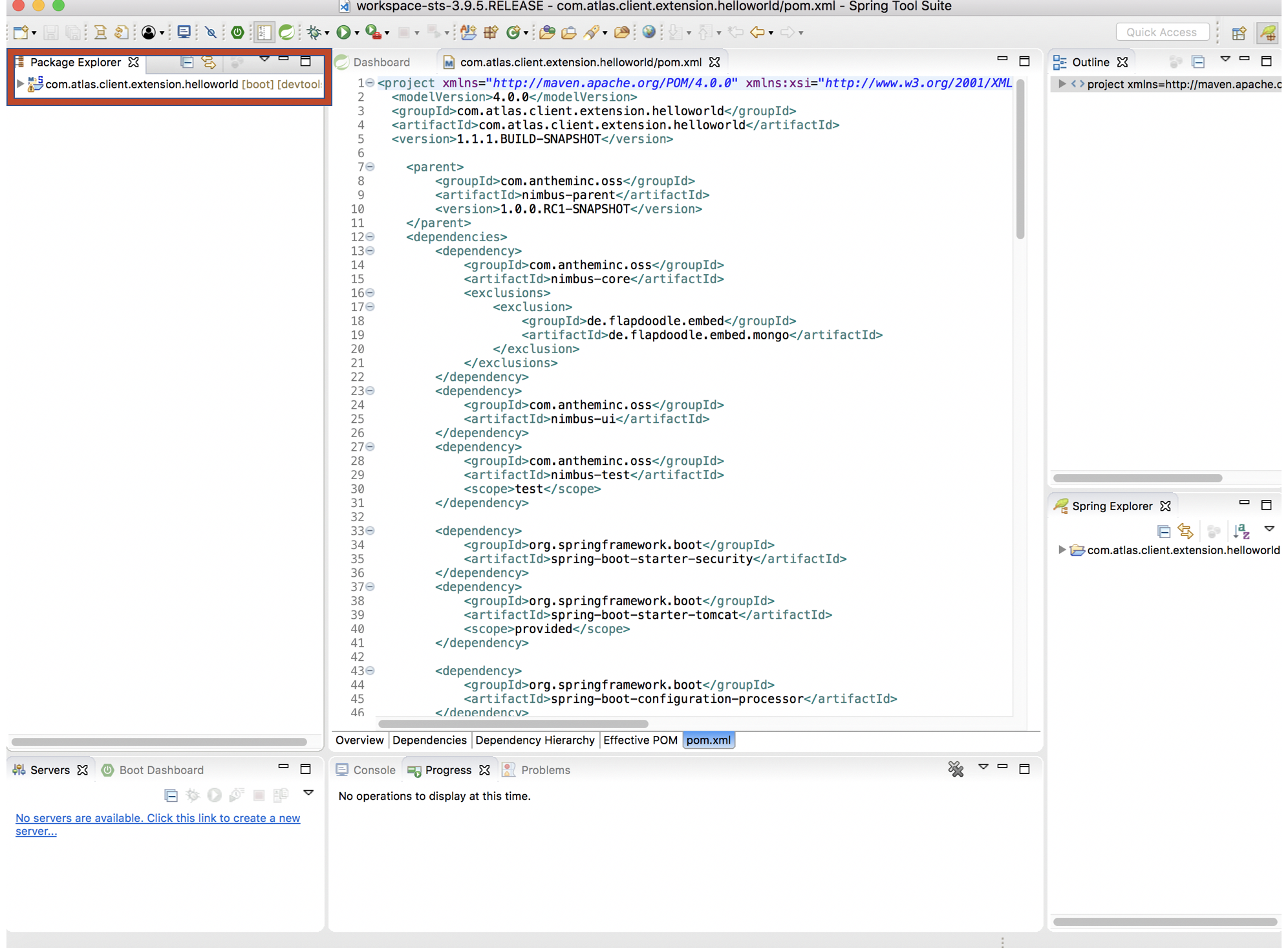Click Remove All Finished Operations icon
The image size is (1288, 948).
pos(956,769)
